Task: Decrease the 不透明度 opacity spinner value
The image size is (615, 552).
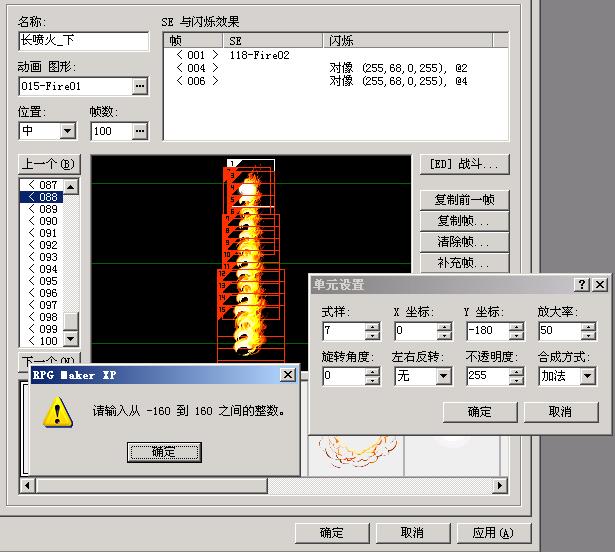Action: point(516,381)
